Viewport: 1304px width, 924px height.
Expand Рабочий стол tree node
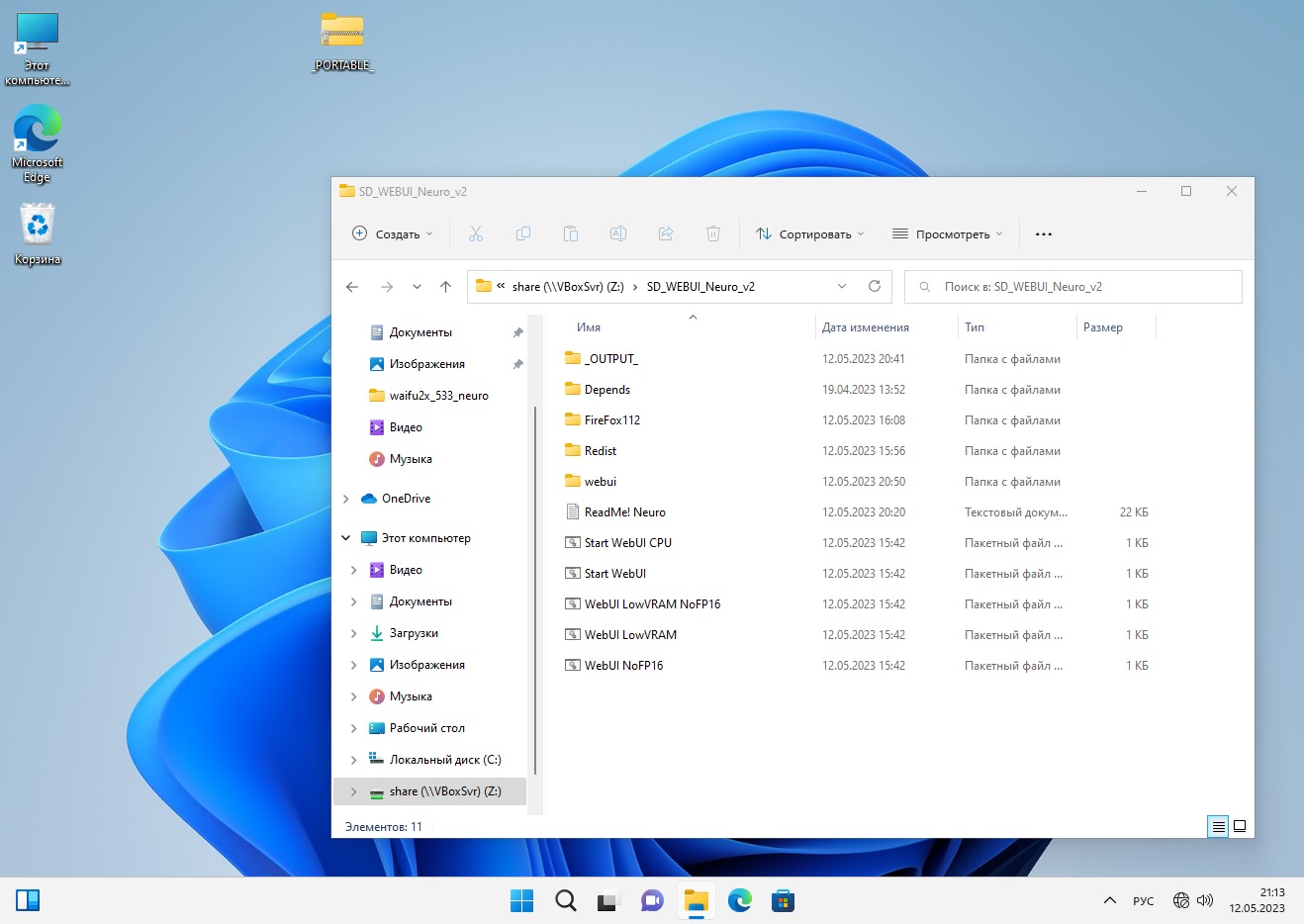point(354,728)
